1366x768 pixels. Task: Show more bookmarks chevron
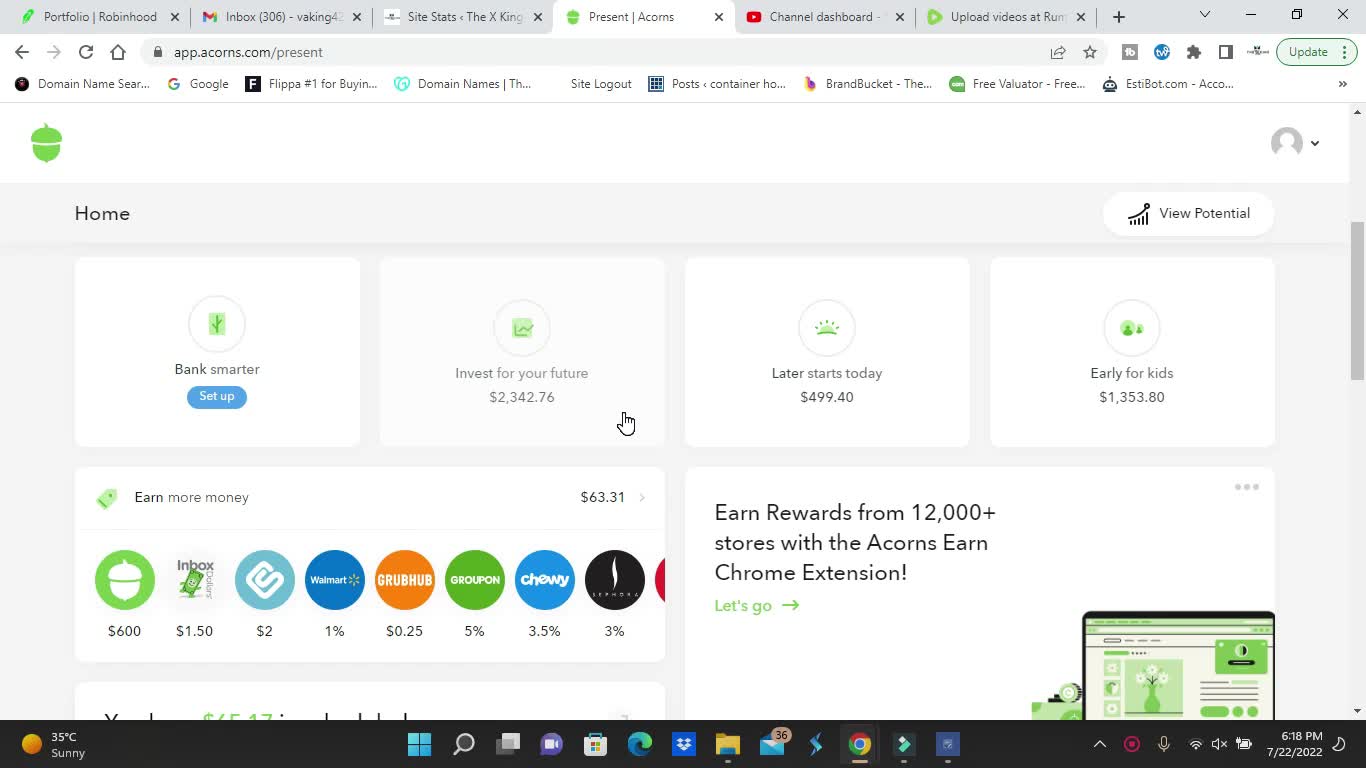[x=1342, y=84]
